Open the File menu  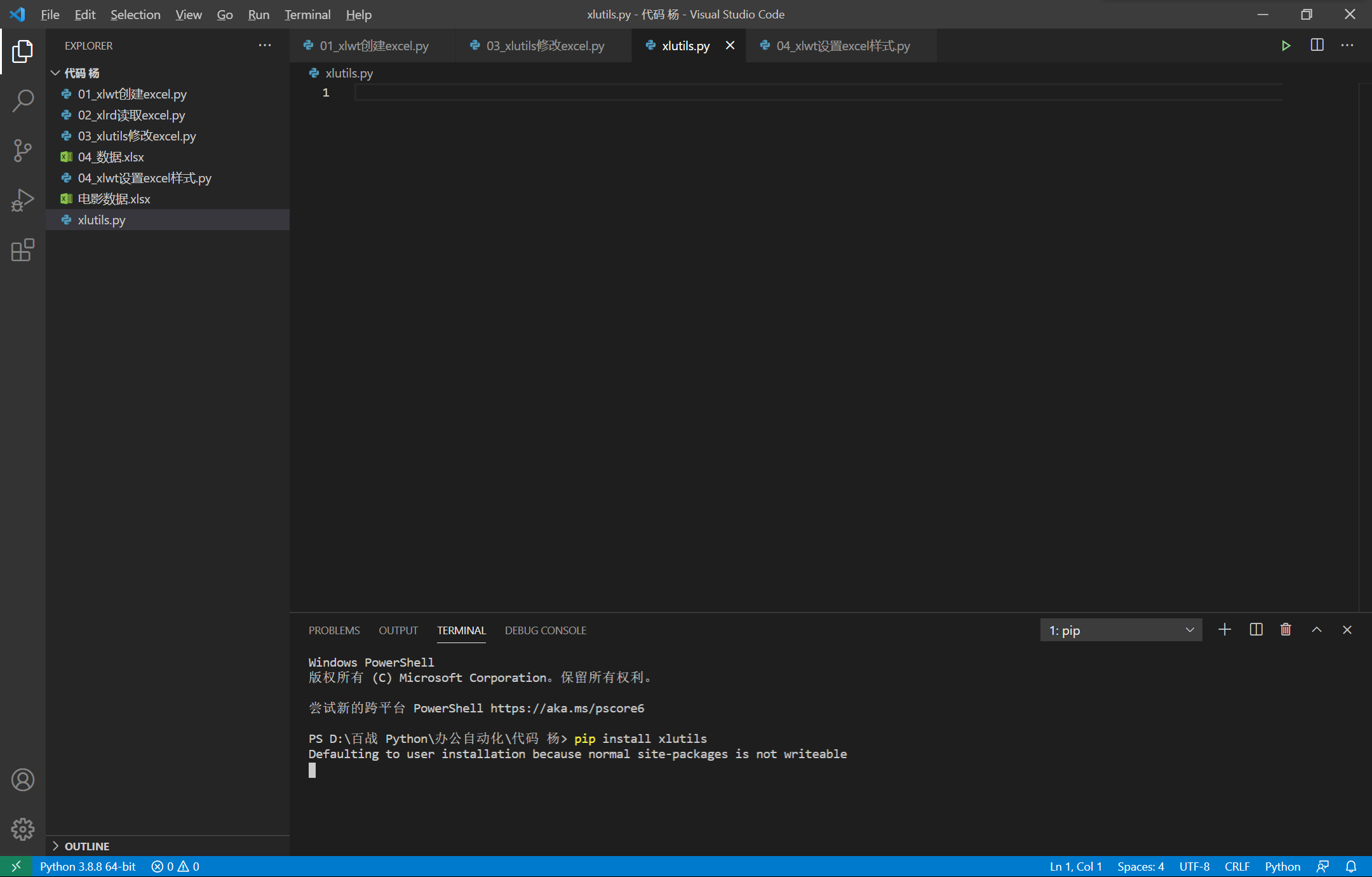[x=50, y=14]
